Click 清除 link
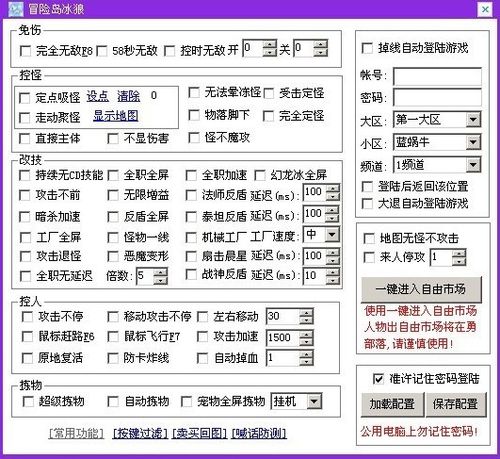The image size is (500, 459). click(x=129, y=96)
